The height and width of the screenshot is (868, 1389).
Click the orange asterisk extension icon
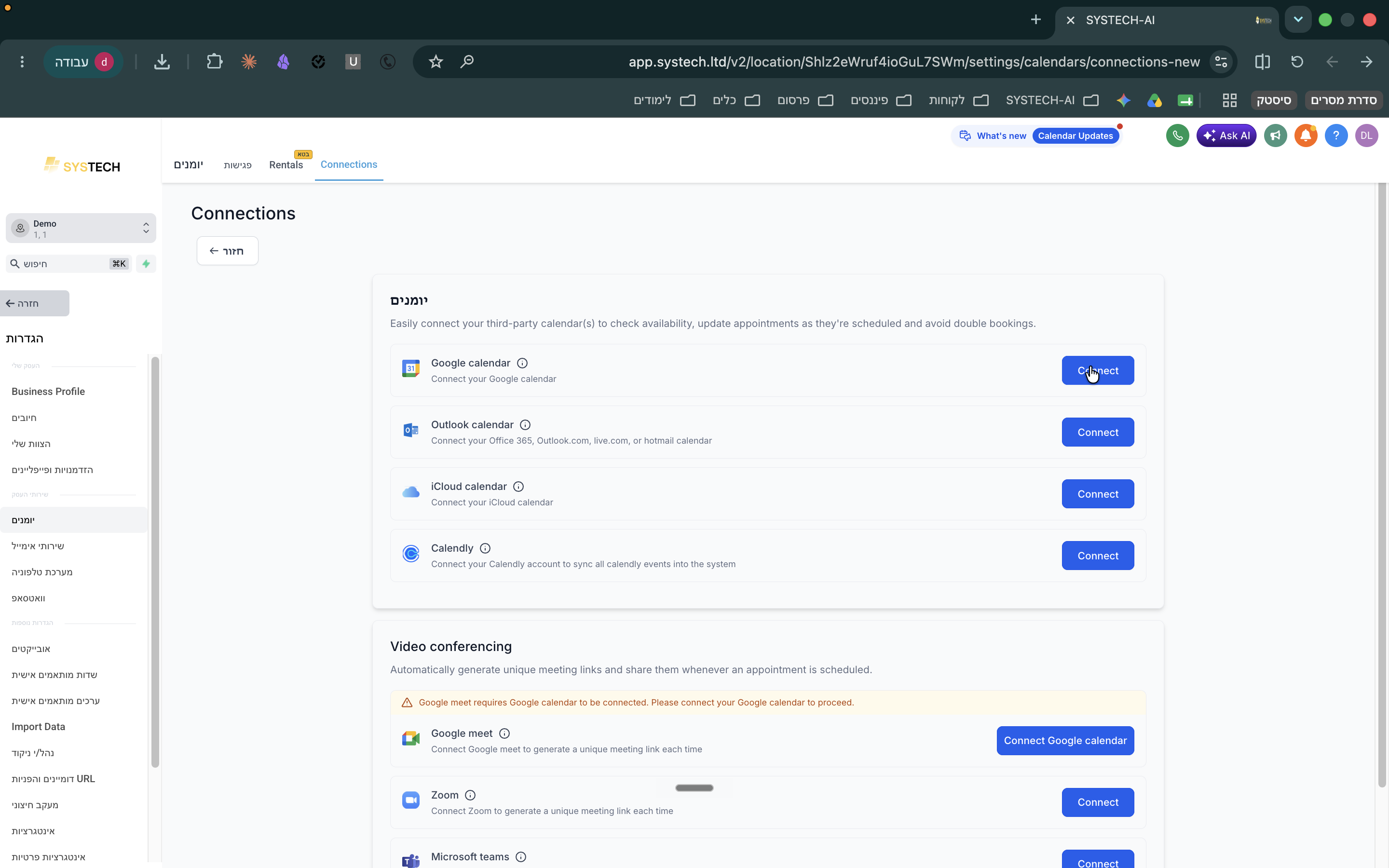point(248,61)
